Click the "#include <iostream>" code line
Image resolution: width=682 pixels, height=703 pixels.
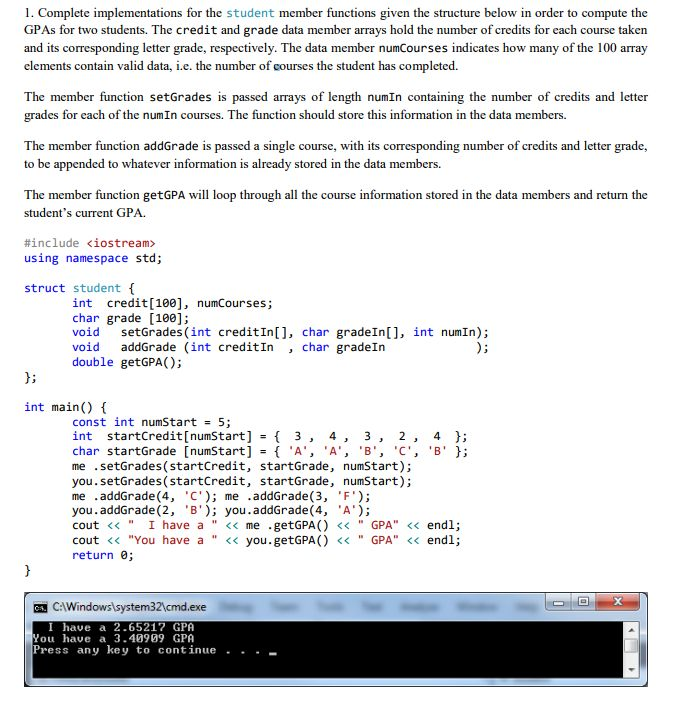pyautogui.click(x=90, y=243)
